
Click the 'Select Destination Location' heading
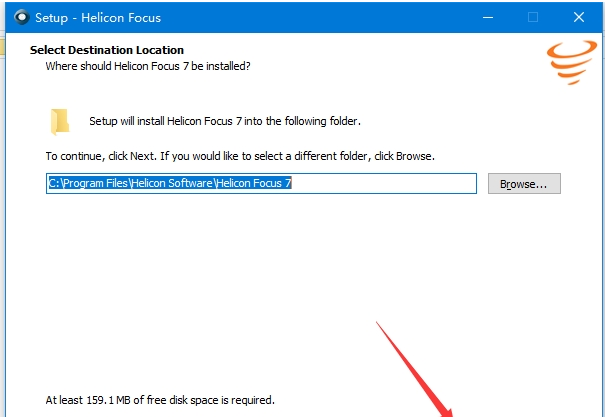click(107, 50)
